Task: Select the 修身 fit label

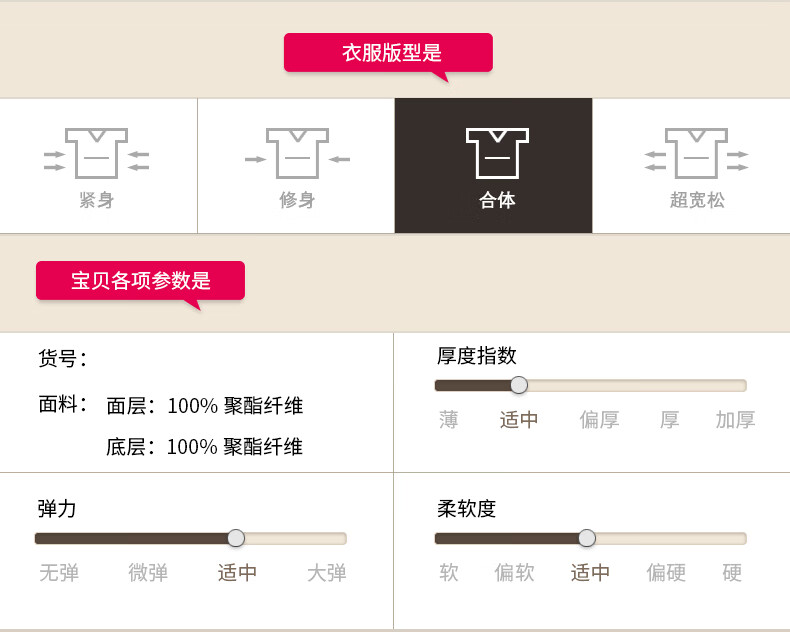Action: tap(297, 200)
